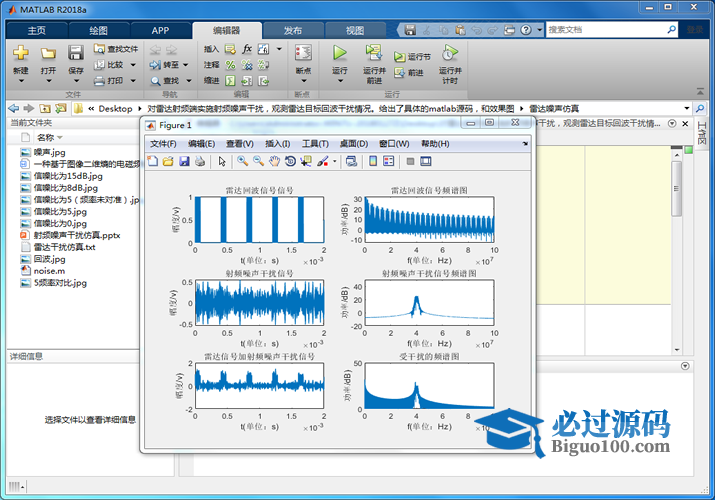Open the 工具(T) menu in Figure 1

pos(315,144)
